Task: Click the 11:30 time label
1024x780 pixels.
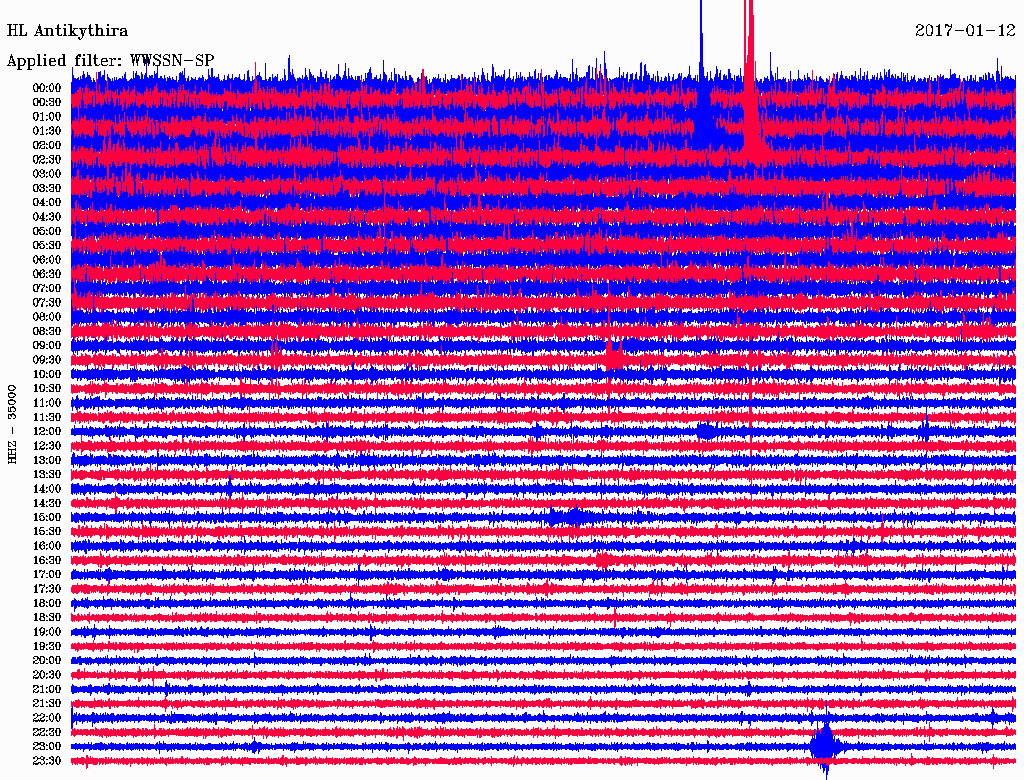Action: coord(47,417)
